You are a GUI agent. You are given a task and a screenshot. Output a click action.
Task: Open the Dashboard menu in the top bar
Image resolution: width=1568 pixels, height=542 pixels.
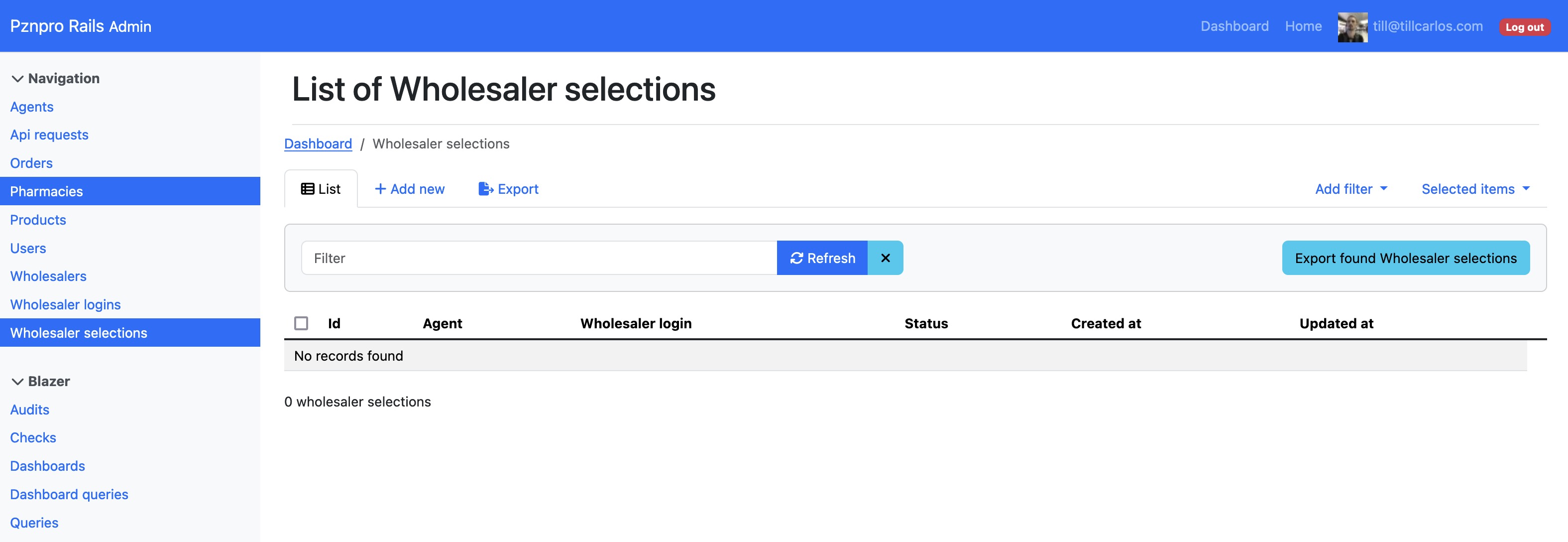coord(1234,26)
